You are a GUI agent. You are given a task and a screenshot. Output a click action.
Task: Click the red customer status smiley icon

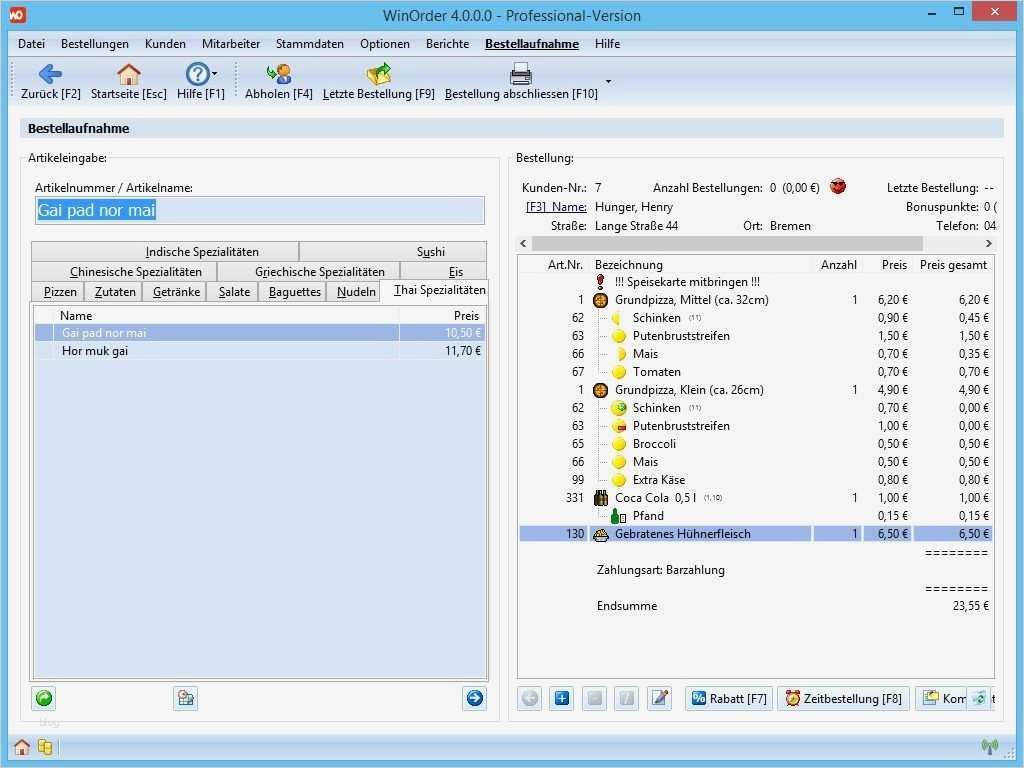[838, 187]
